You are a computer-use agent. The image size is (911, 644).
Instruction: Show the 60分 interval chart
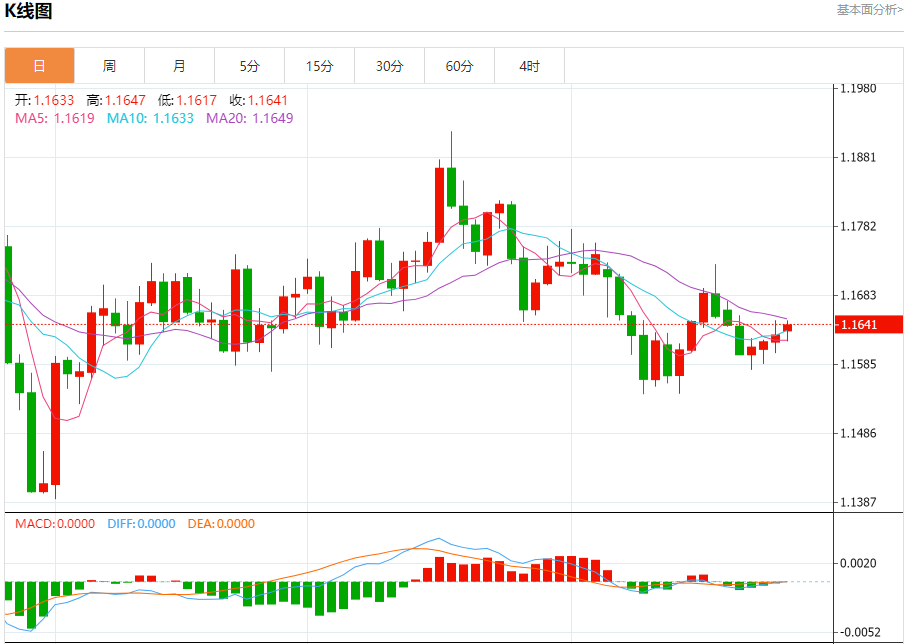[459, 66]
